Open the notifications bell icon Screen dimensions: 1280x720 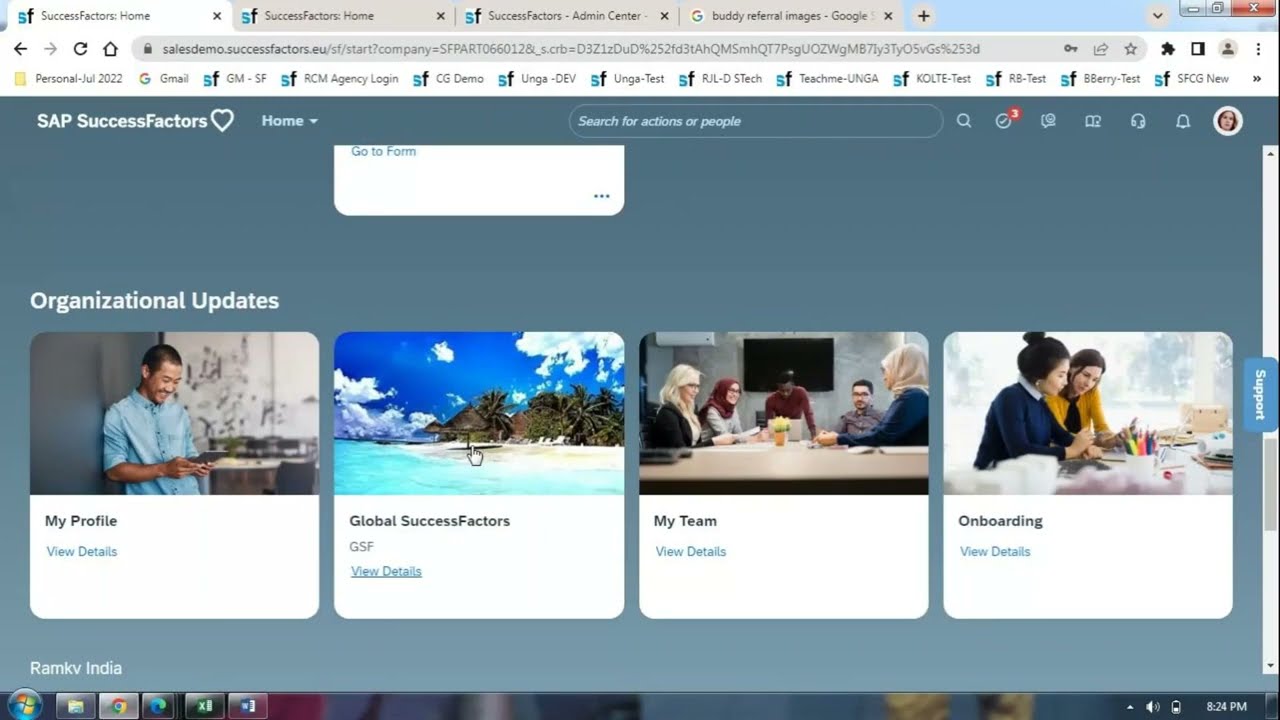point(1183,121)
